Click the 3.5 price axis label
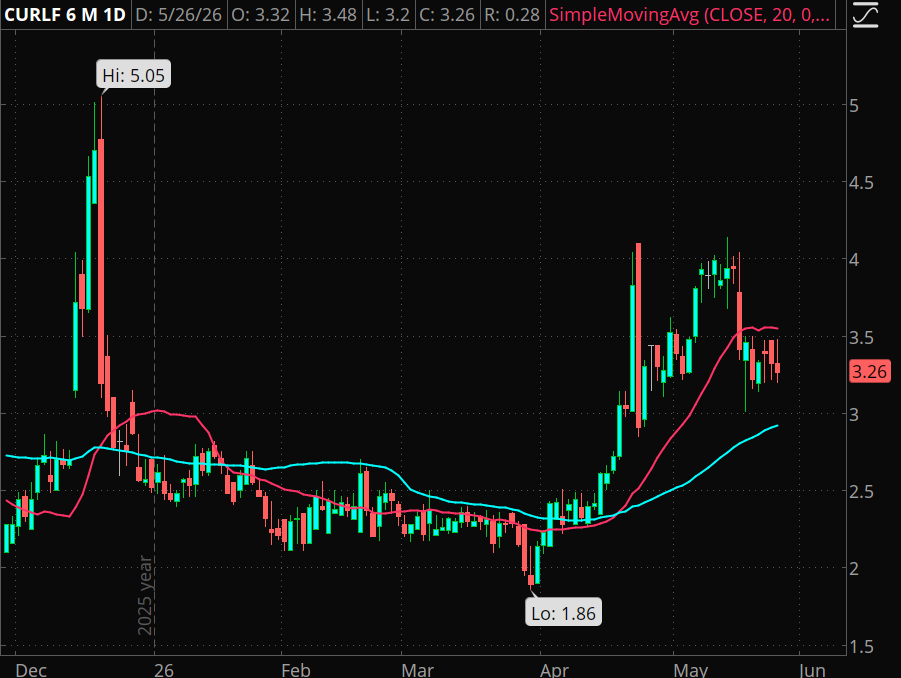Viewport: 901px width, 678px height. [861, 337]
